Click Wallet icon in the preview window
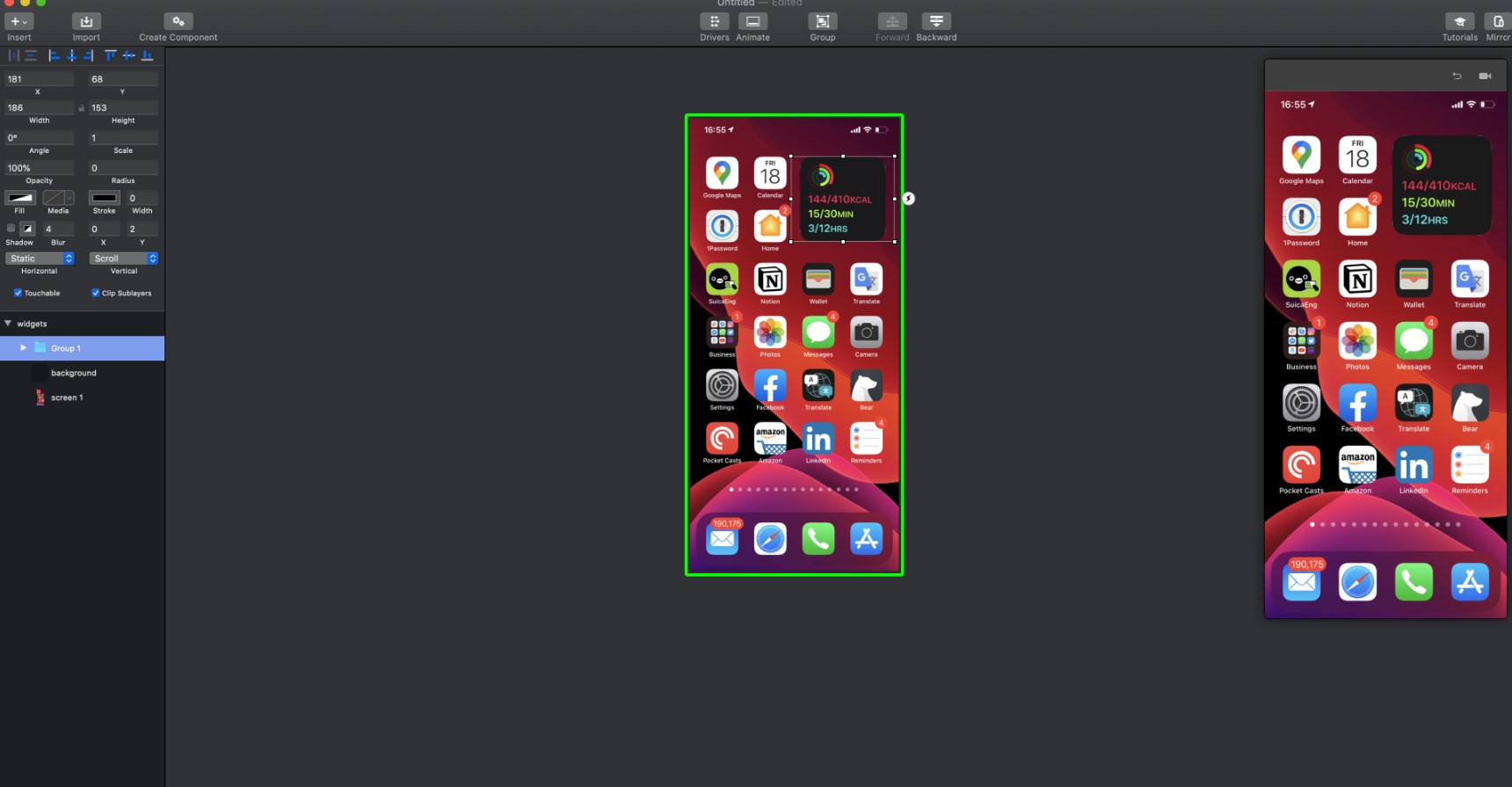The image size is (1512, 787). click(1414, 279)
